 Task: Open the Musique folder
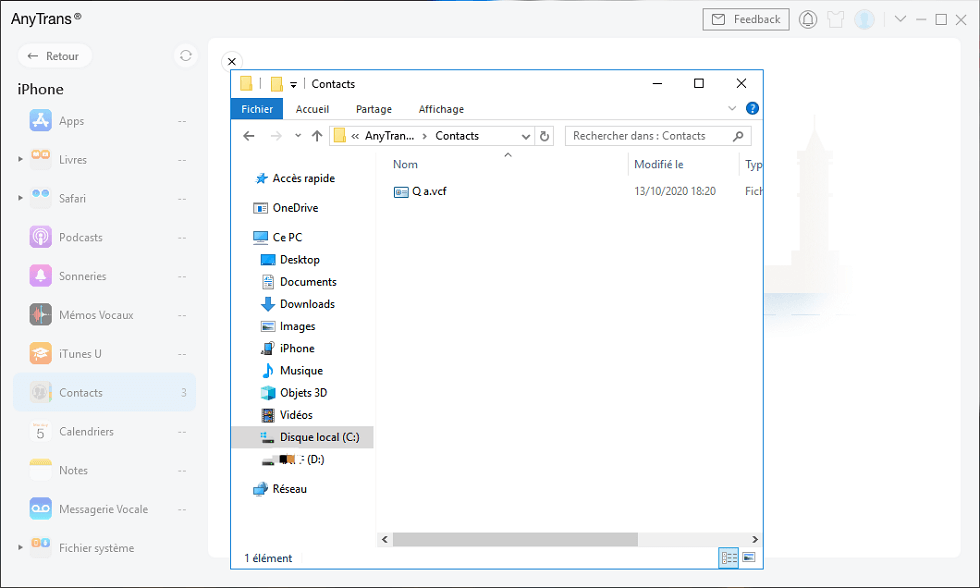[303, 371]
